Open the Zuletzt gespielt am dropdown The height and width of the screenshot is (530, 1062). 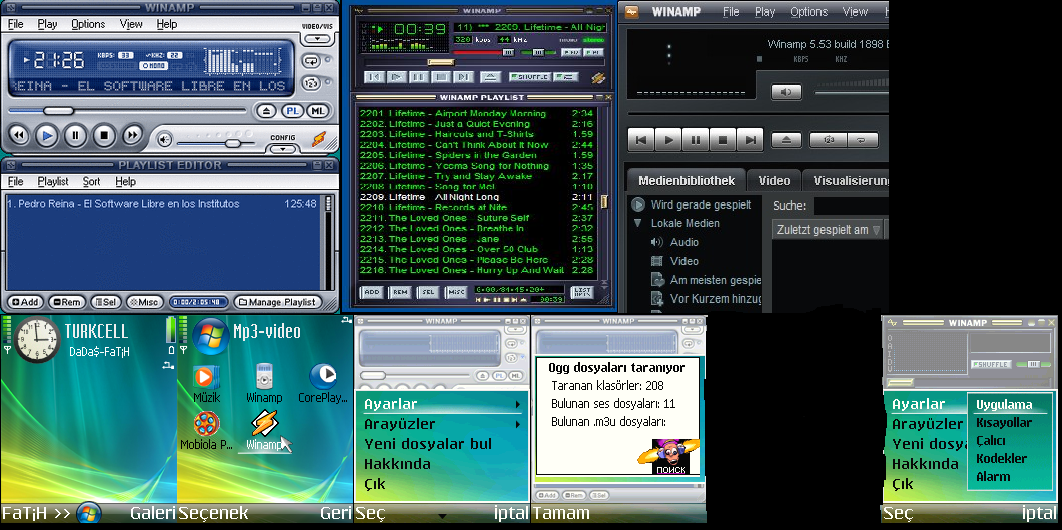click(876, 230)
